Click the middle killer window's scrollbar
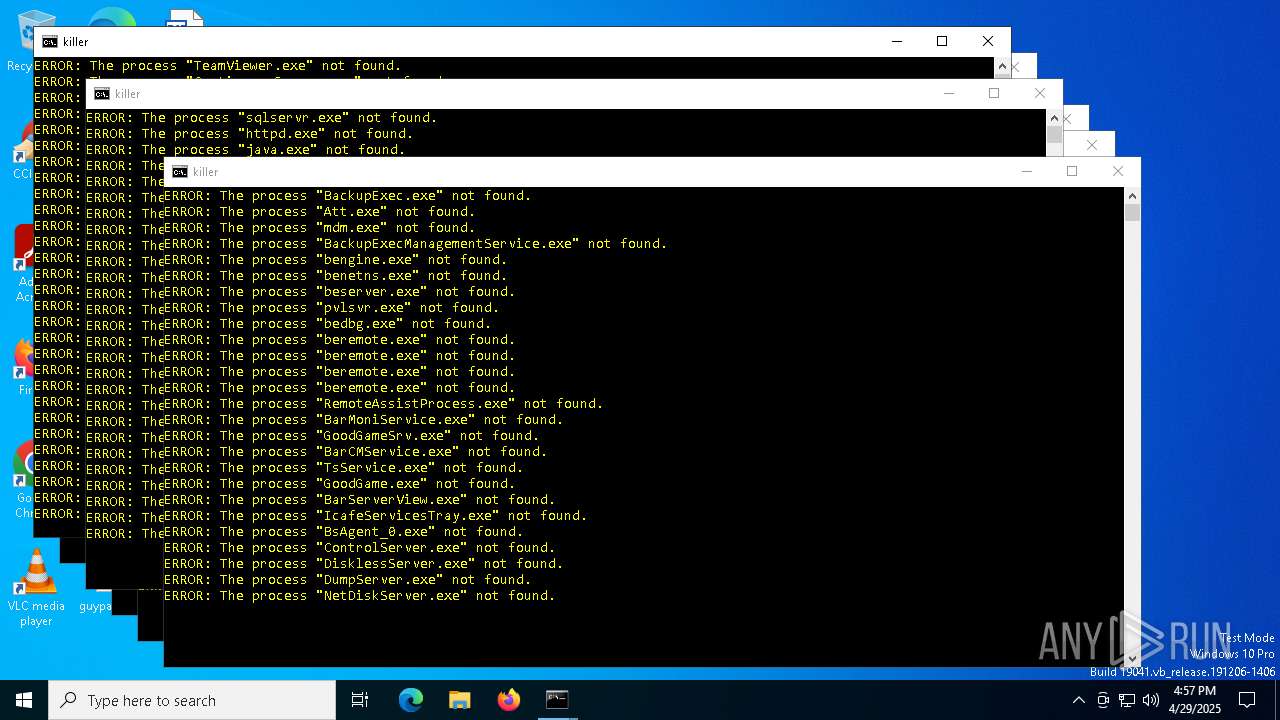Image resolution: width=1280 pixels, height=720 pixels. coord(1054,132)
